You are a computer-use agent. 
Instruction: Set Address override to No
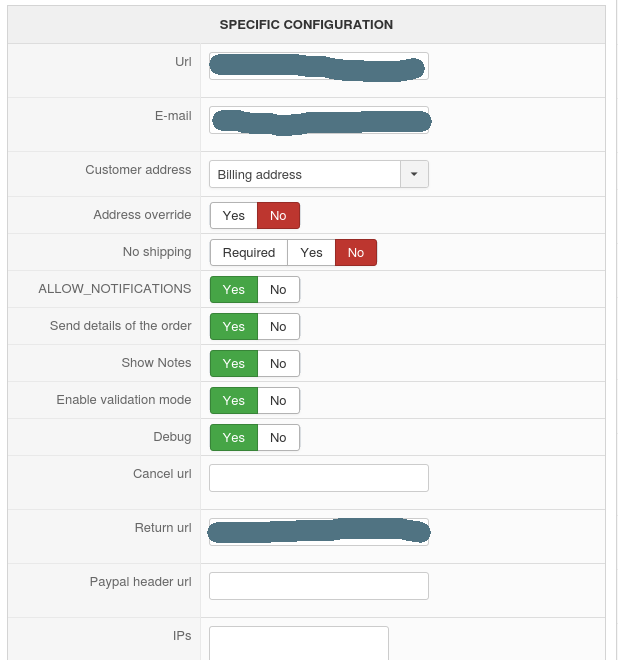pyautogui.click(x=278, y=215)
